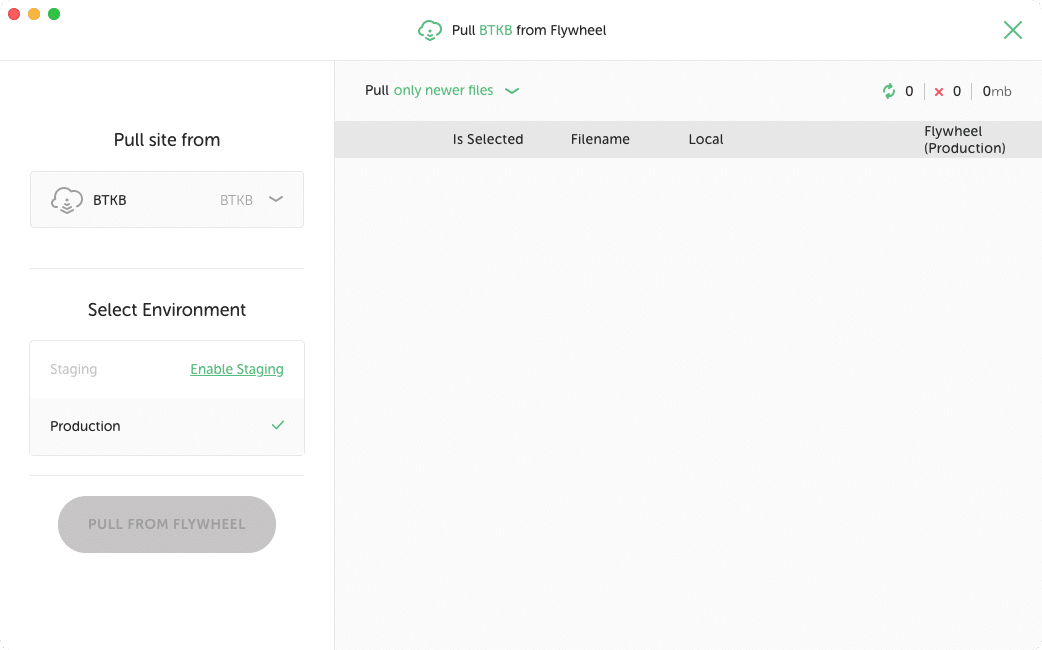1042x650 pixels.
Task: Click the 'Is Selected' column header
Action: pyautogui.click(x=488, y=139)
